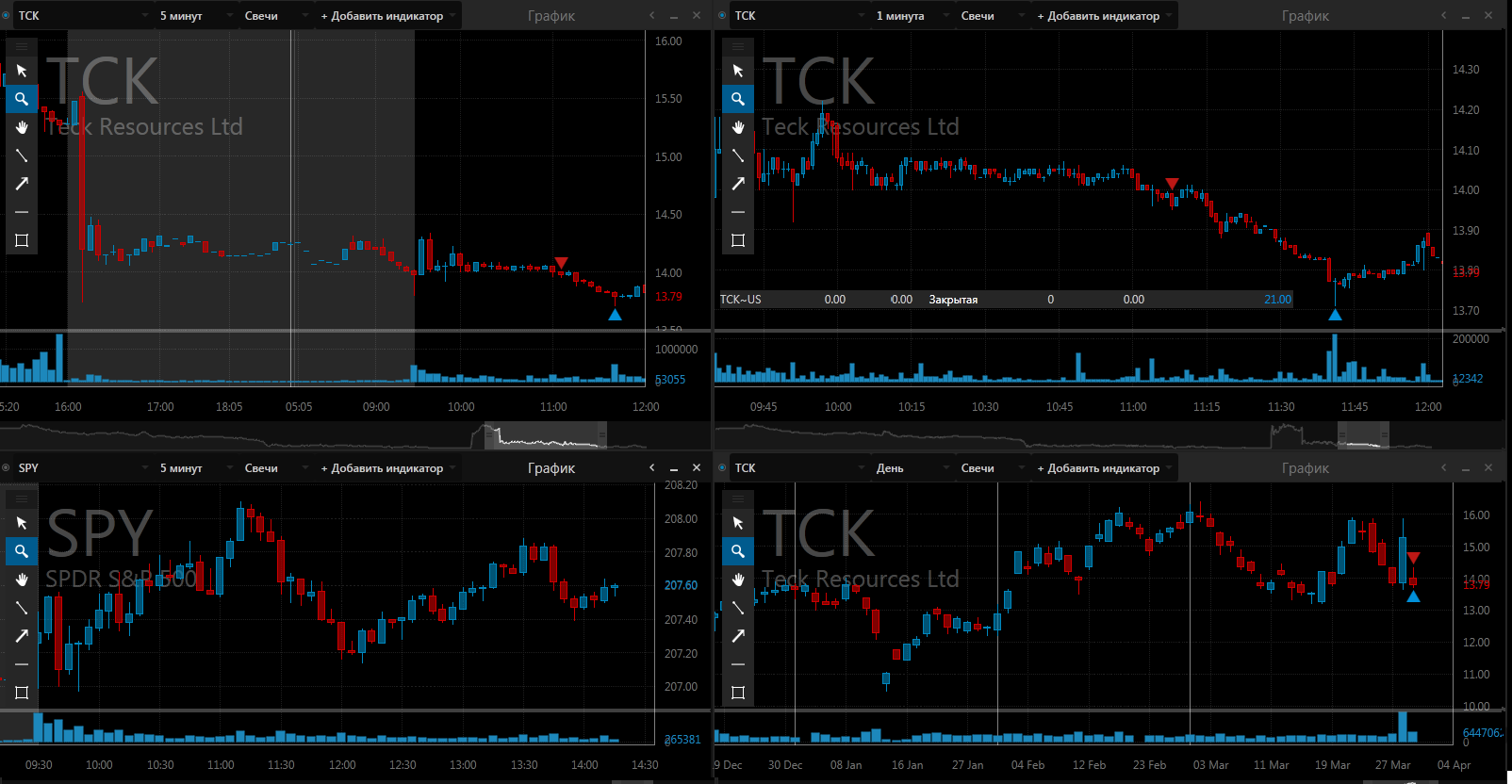The width and height of the screenshot is (1512, 784).
Task: Click the back arrow in TCK 5 минут chart header
Action: click(651, 15)
